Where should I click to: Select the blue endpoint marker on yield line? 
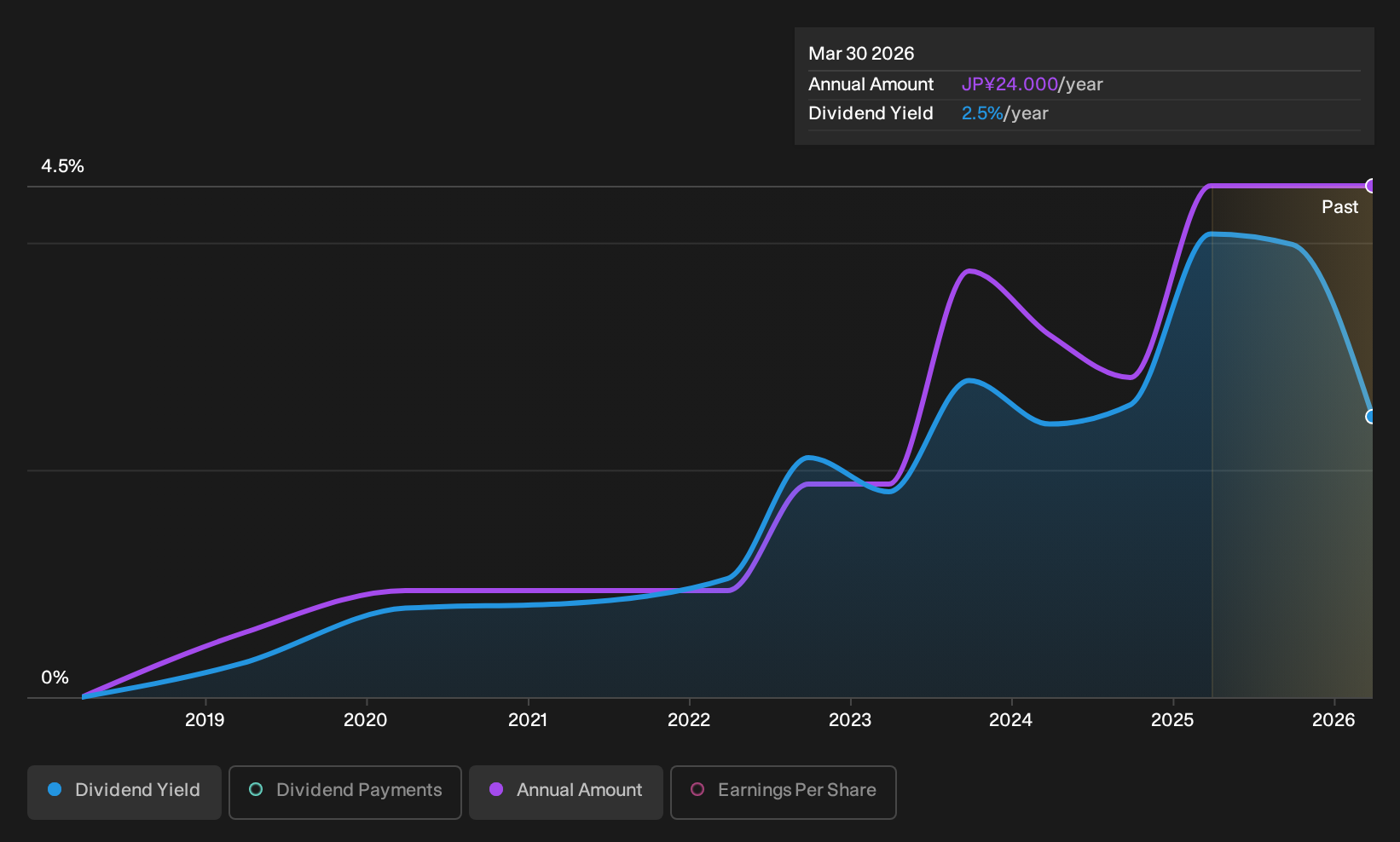(x=1371, y=417)
